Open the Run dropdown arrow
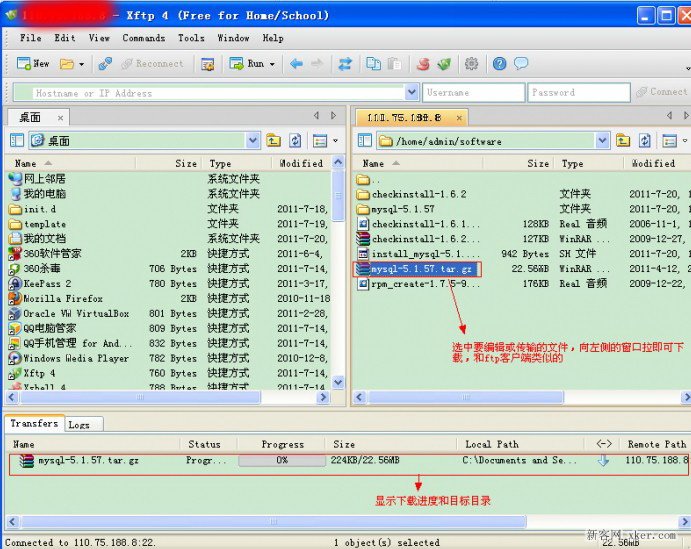691x549 pixels. pos(272,63)
